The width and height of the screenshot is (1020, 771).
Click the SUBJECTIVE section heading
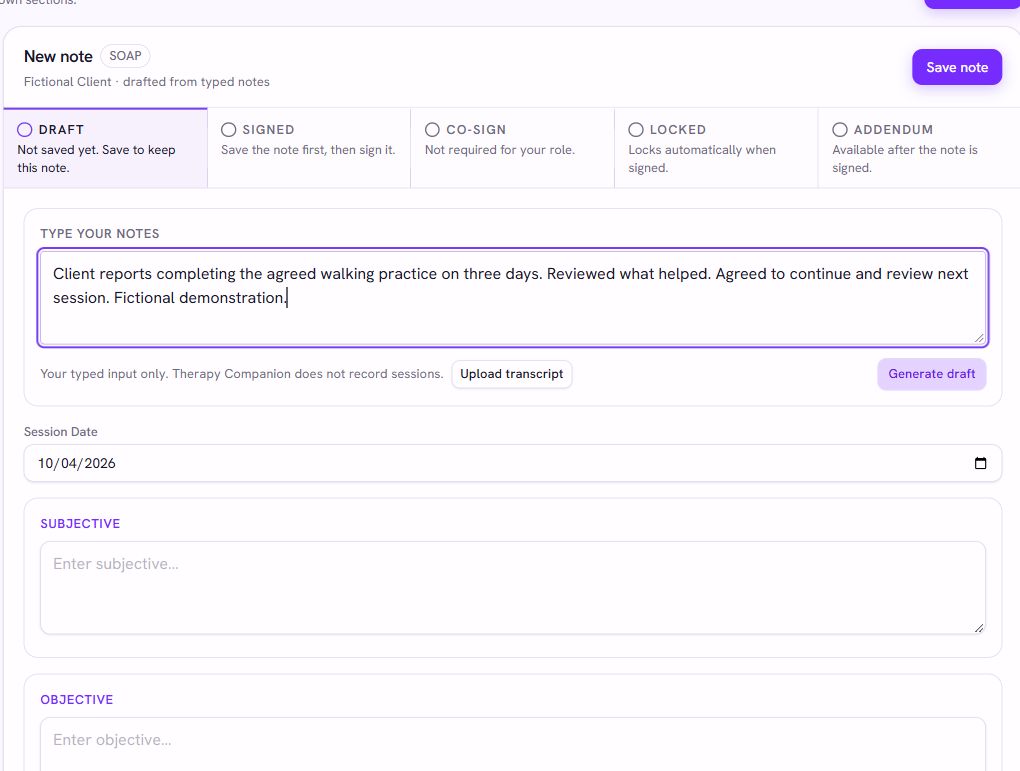click(80, 524)
